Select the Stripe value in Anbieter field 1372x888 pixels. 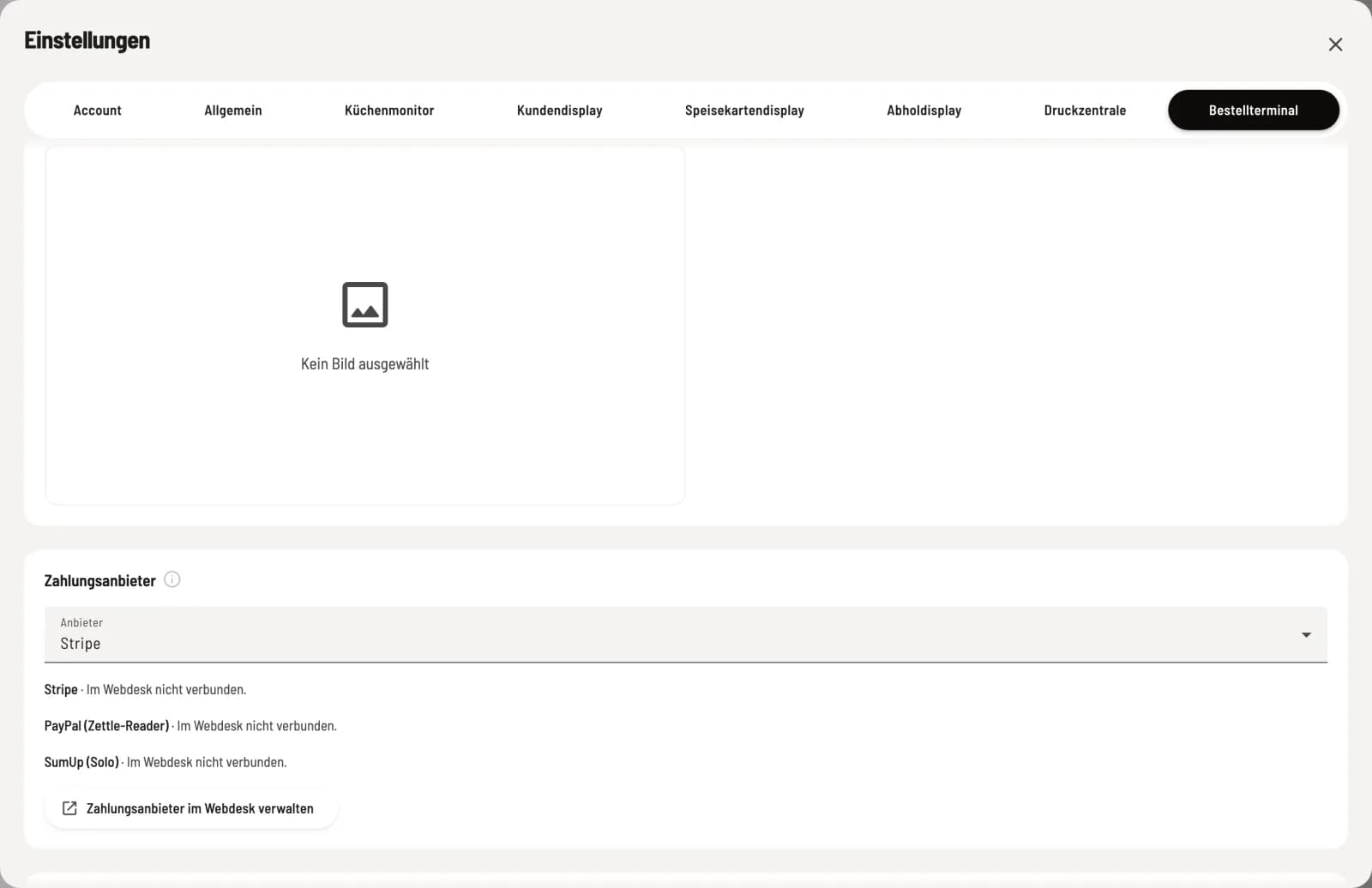(x=81, y=644)
